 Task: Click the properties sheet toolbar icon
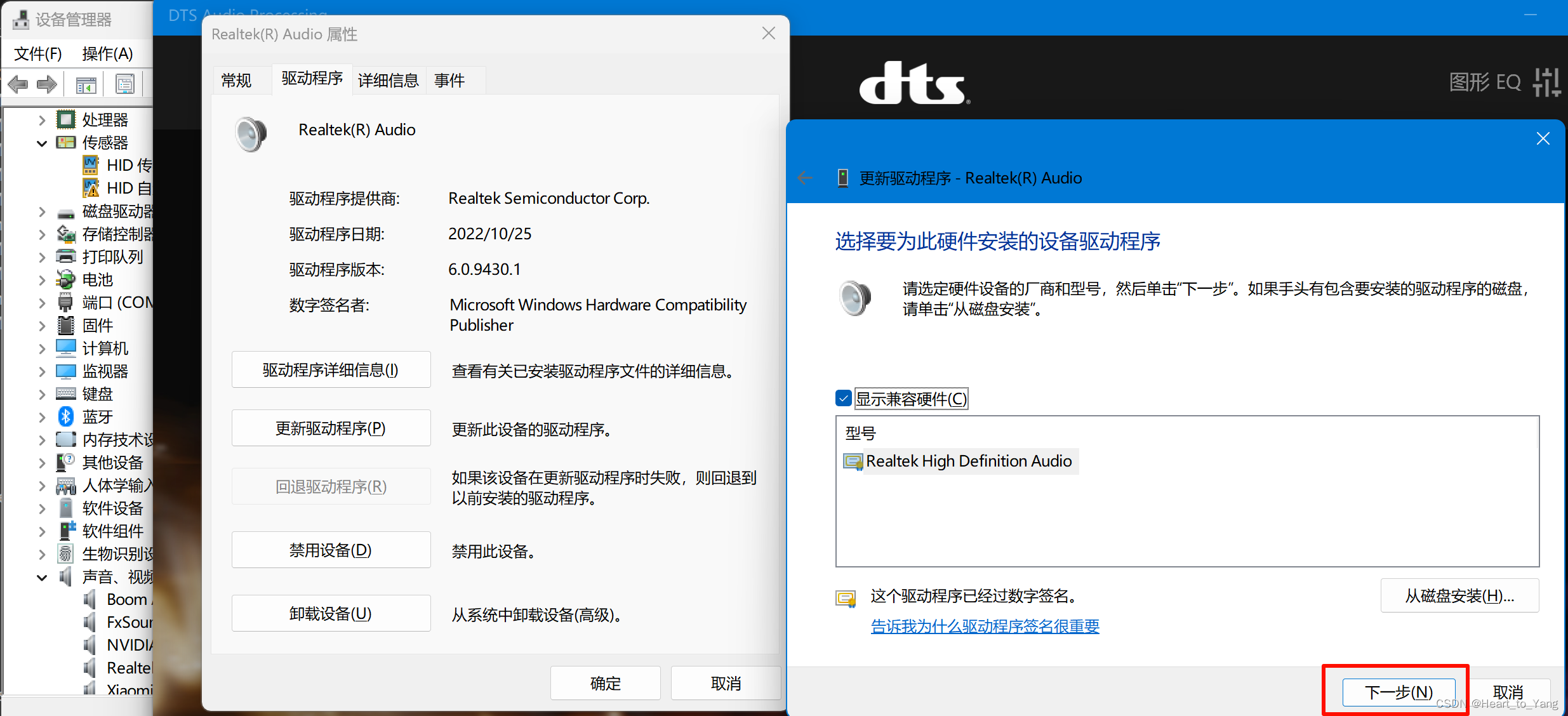coord(124,84)
